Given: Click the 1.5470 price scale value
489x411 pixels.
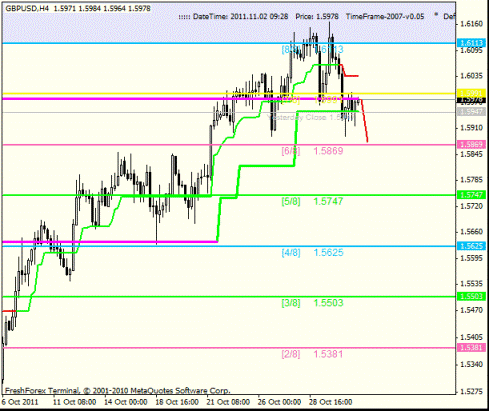Looking at the screenshot, I should pos(471,310).
